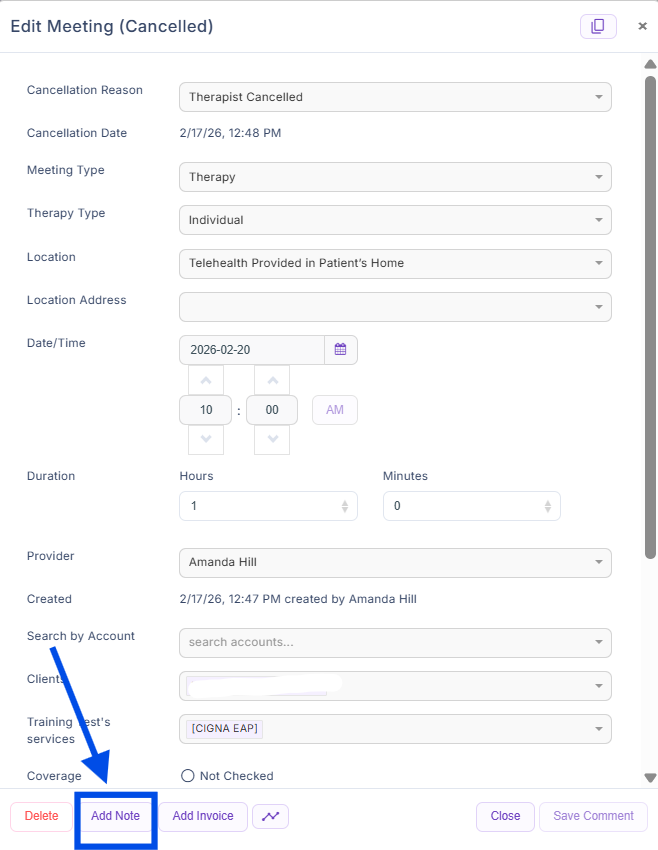The width and height of the screenshot is (658, 850).
Task: Increase the minutes with up chevron
Action: (272, 380)
